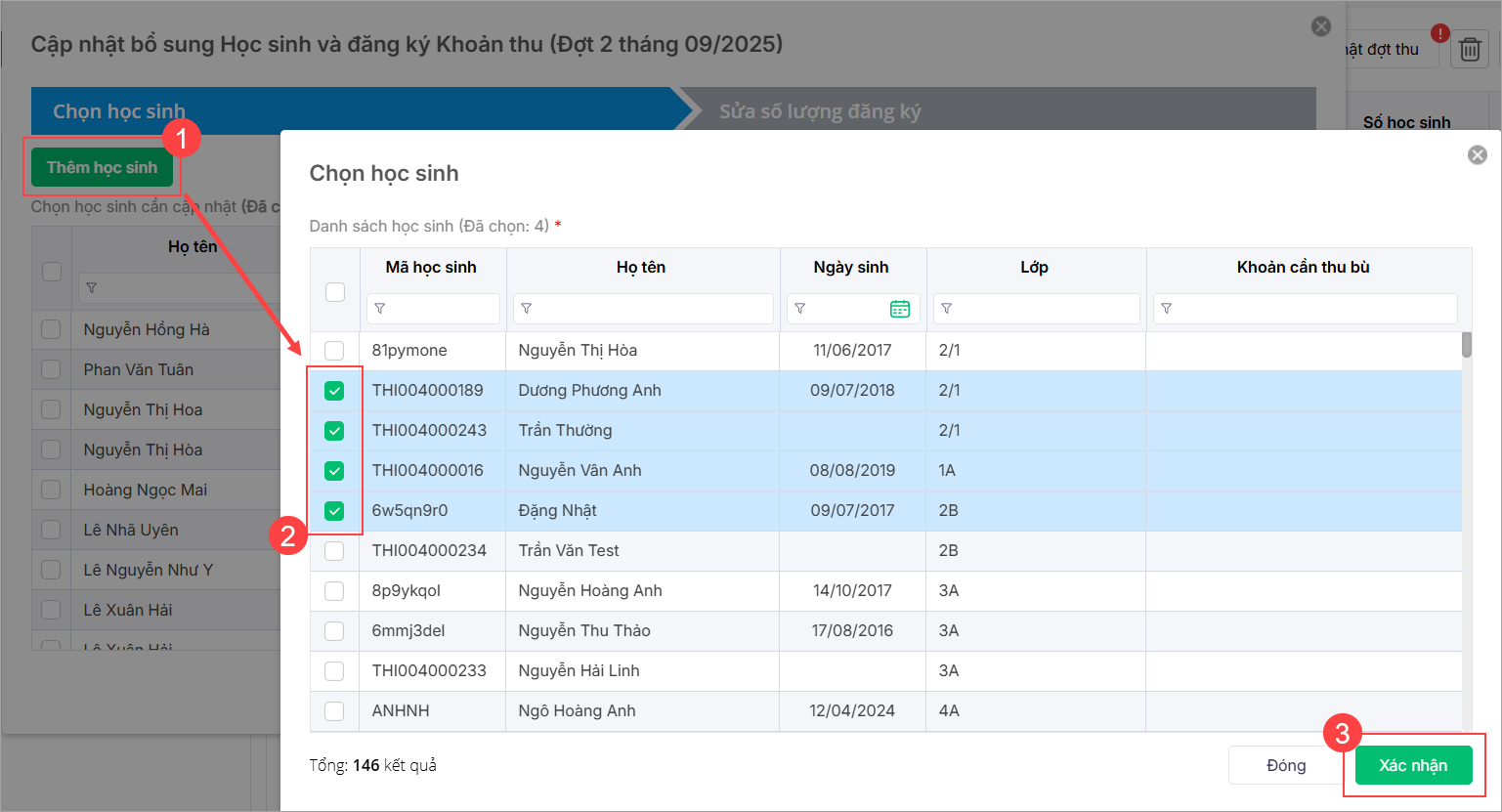Viewport: 1502px width, 812px height.
Task: Click student code THI004000189
Action: [427, 391]
